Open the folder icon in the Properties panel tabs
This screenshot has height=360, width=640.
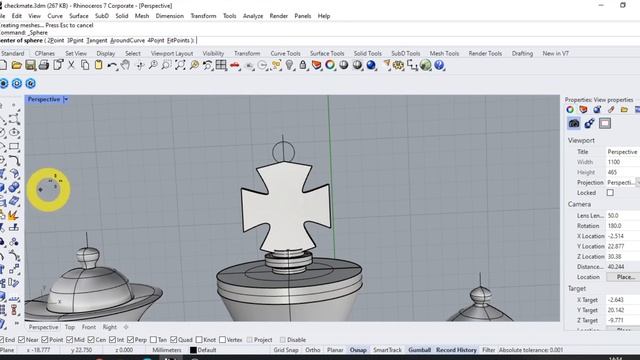624,109
